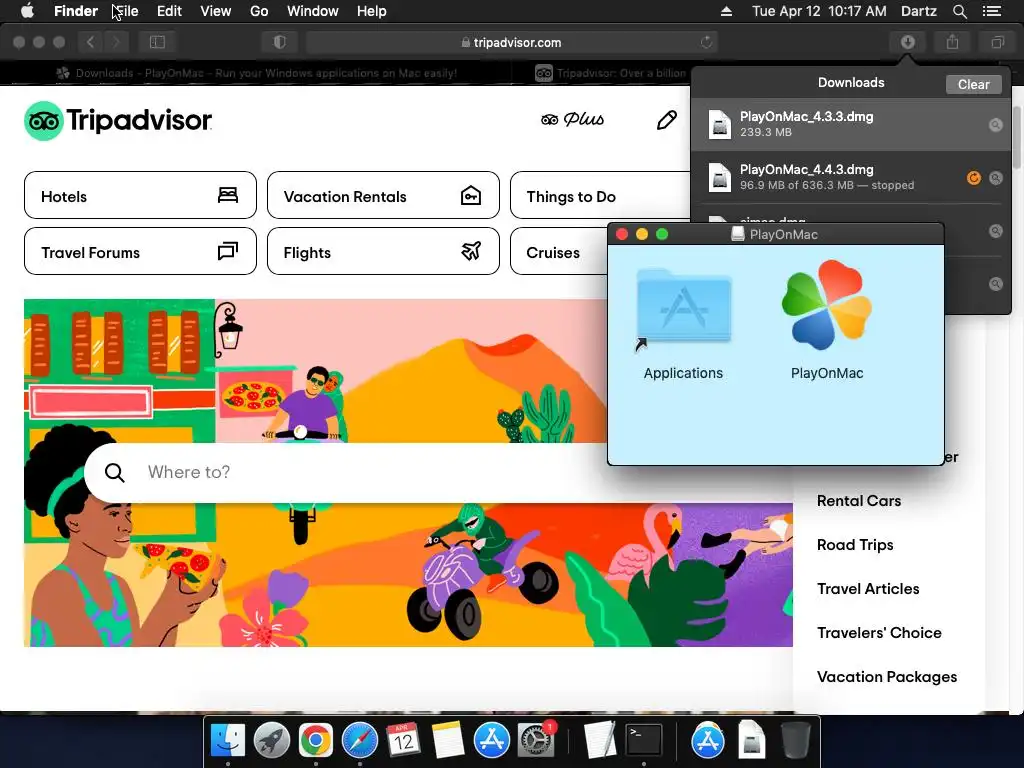Screen dimensions: 1024x768
Task: Show PlayOnMac_4.3.3.dmg in Finder via magnifier
Action: [995, 125]
